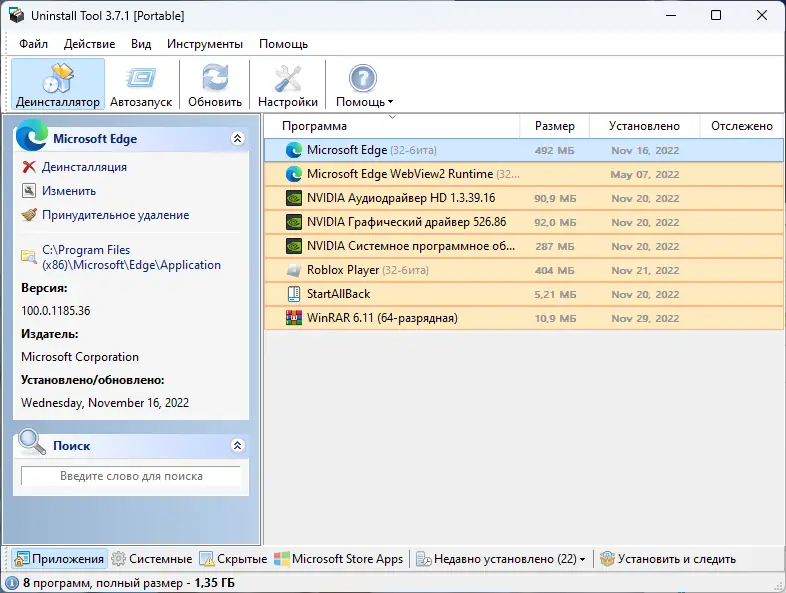Screen dimensions: 786x593
Task: Click the Edge logo in details panel header
Action: [32, 135]
